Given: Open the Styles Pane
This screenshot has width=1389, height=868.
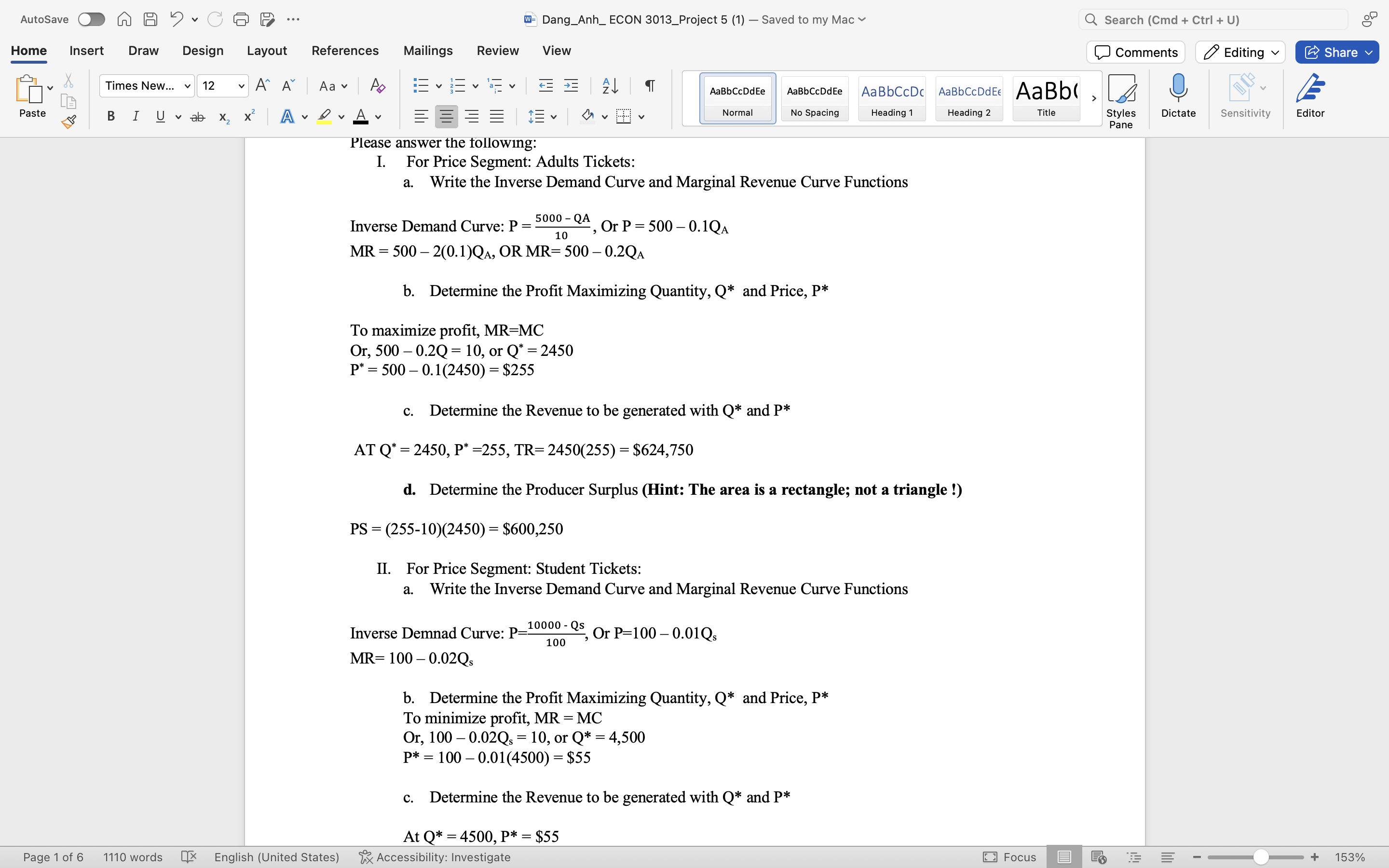Looking at the screenshot, I should 1120,100.
